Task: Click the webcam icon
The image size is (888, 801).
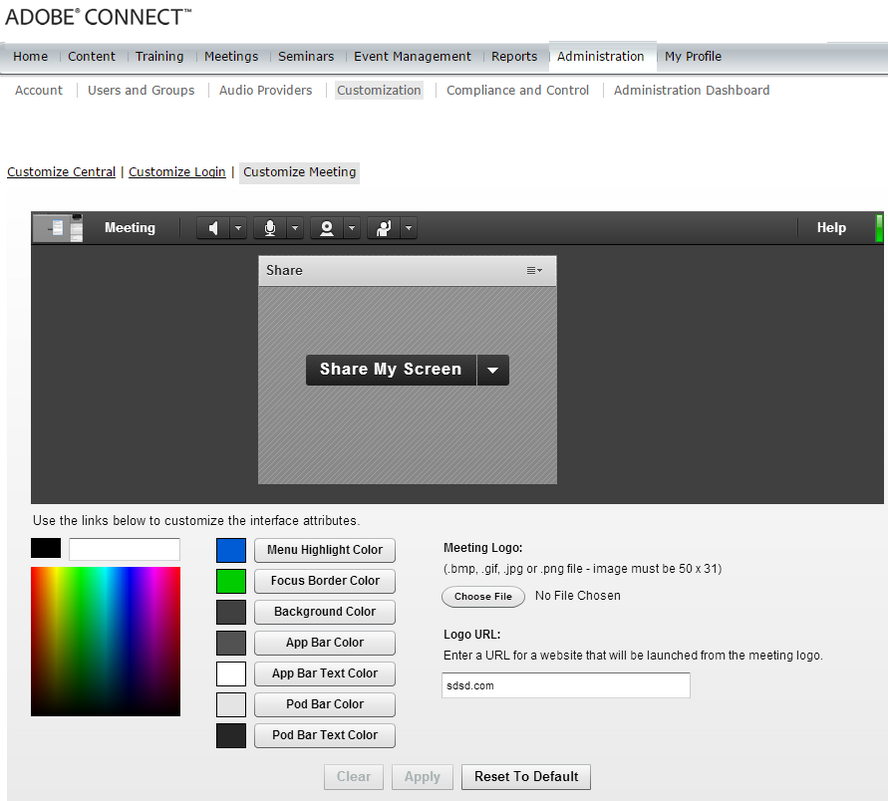Action: click(327, 227)
